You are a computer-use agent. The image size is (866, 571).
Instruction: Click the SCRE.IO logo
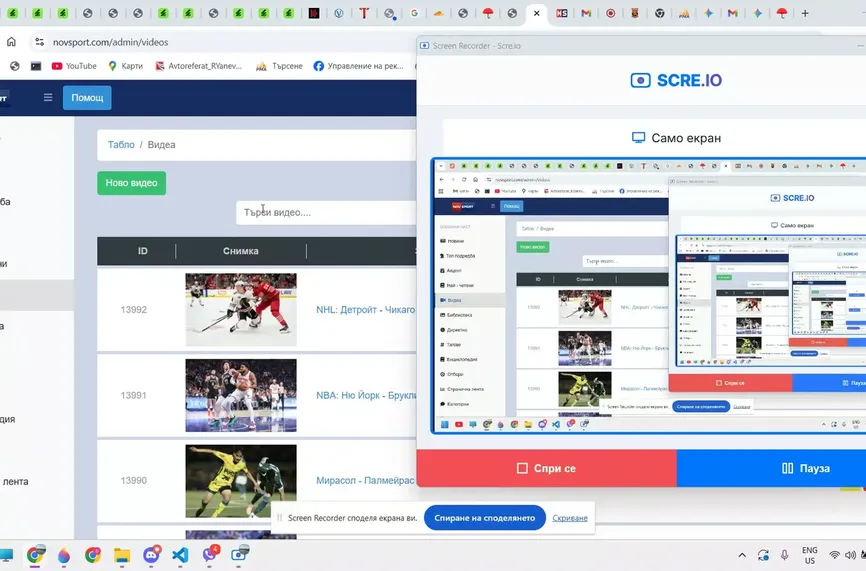tap(676, 81)
